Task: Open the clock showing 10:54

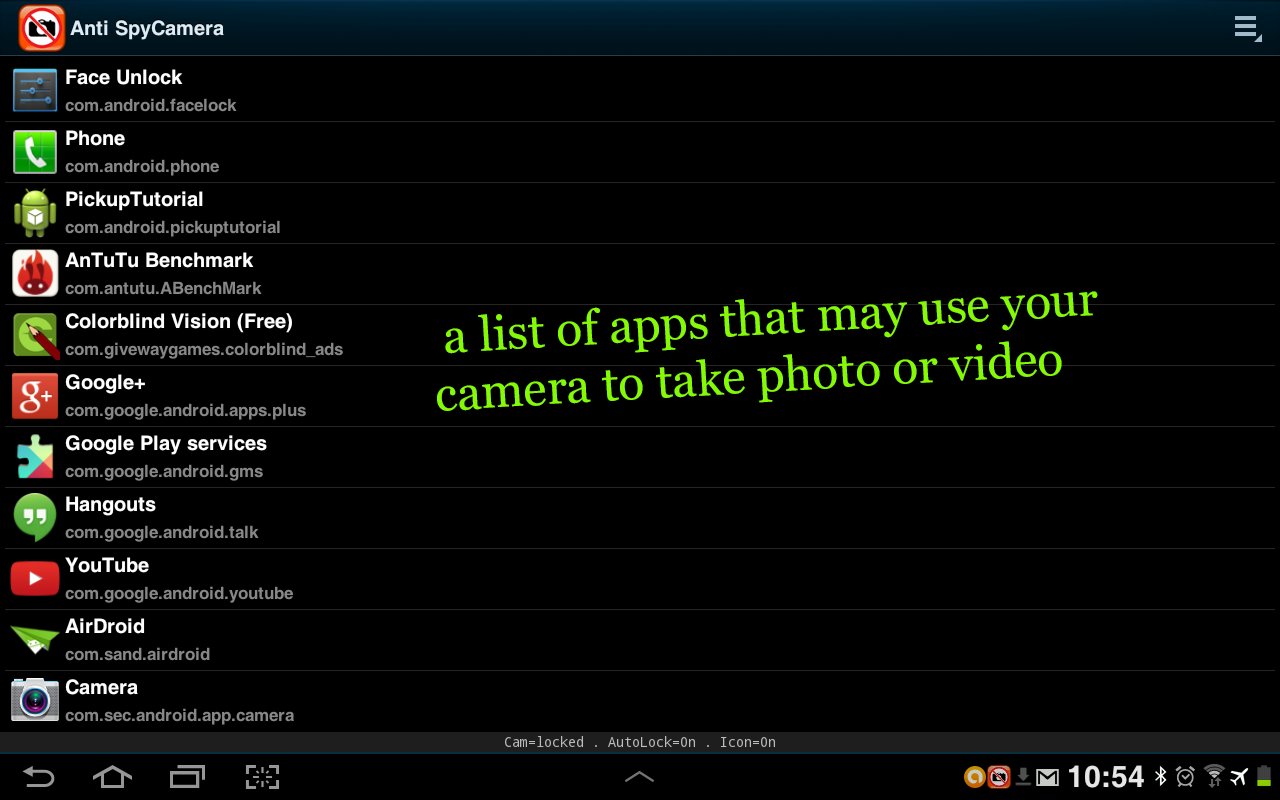Action: [x=1105, y=777]
